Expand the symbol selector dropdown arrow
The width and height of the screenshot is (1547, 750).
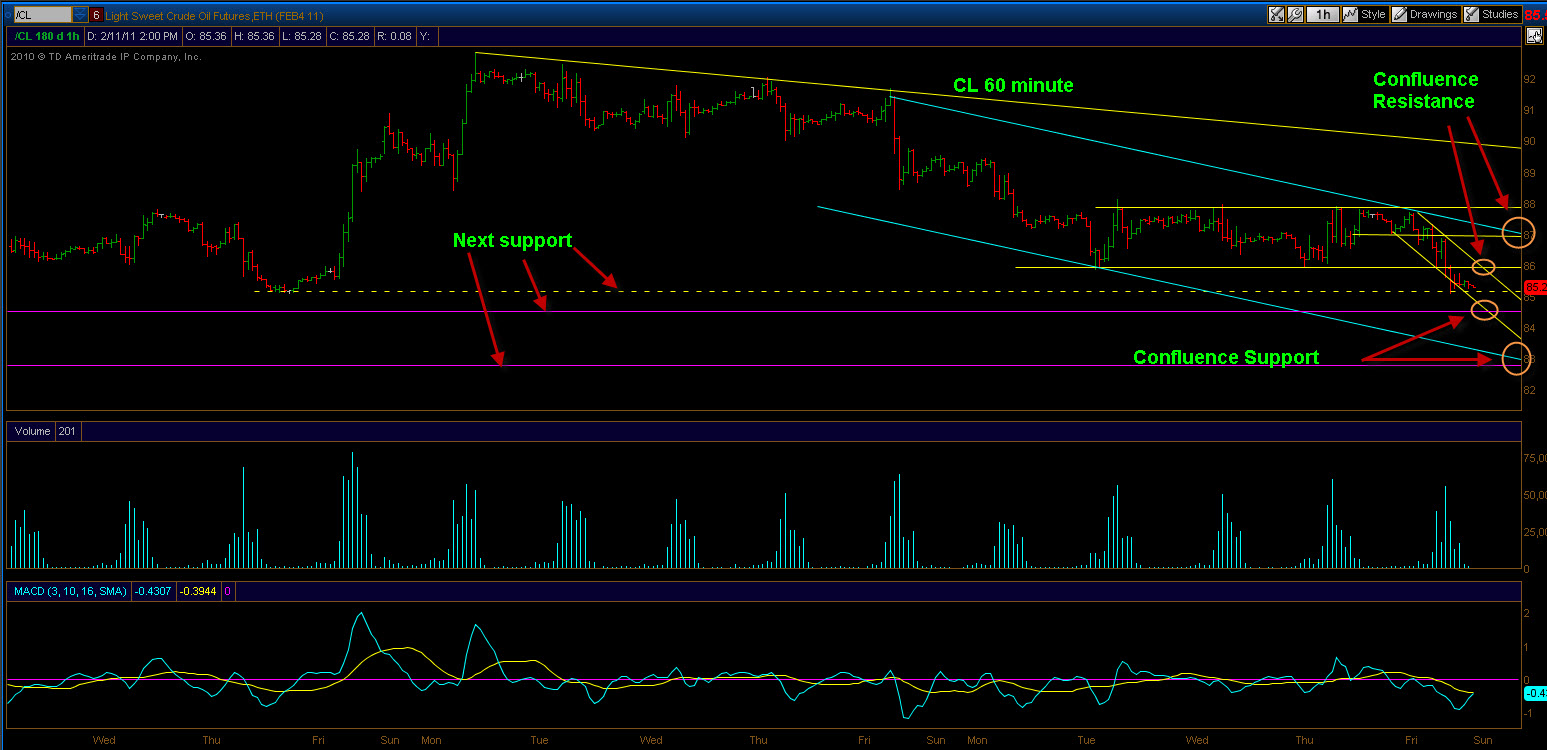(80, 15)
